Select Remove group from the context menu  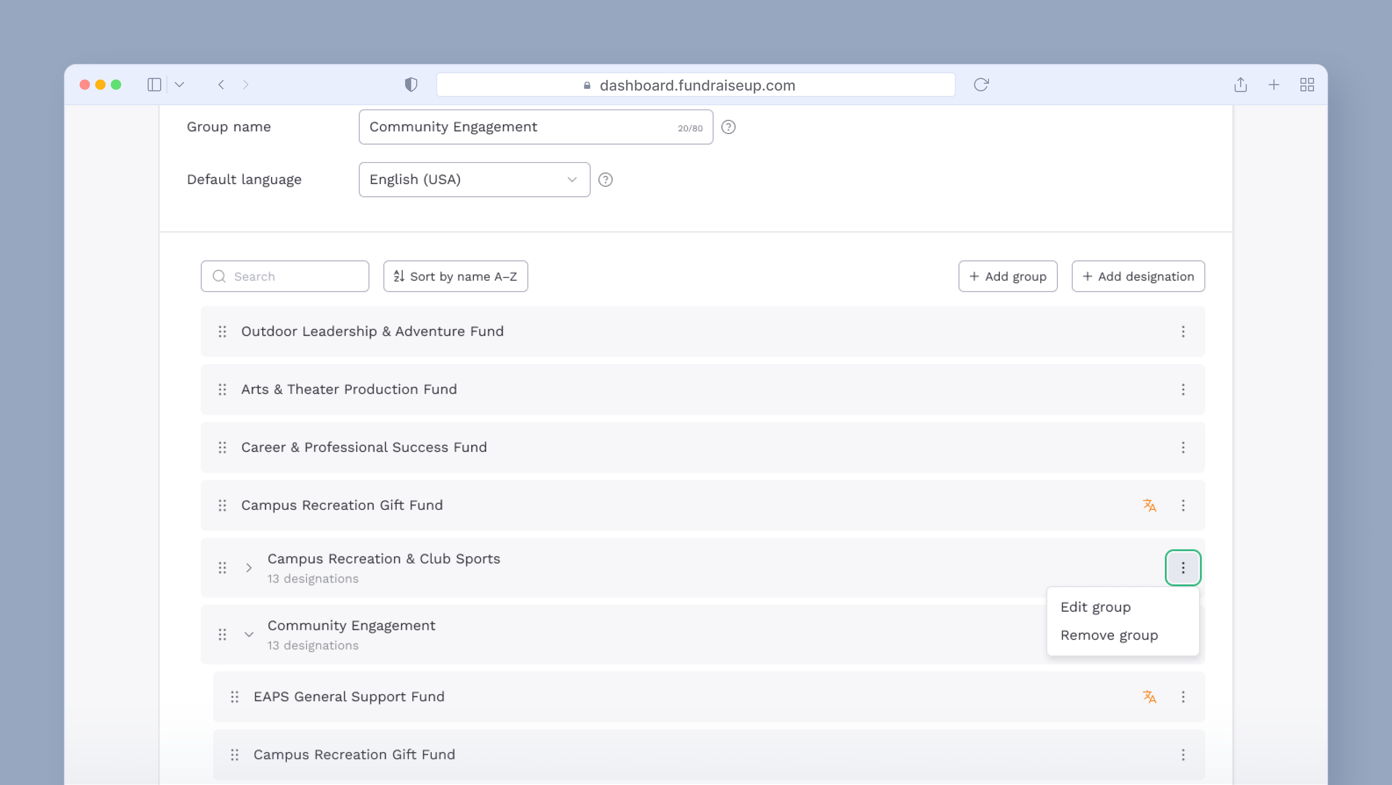[1109, 635]
